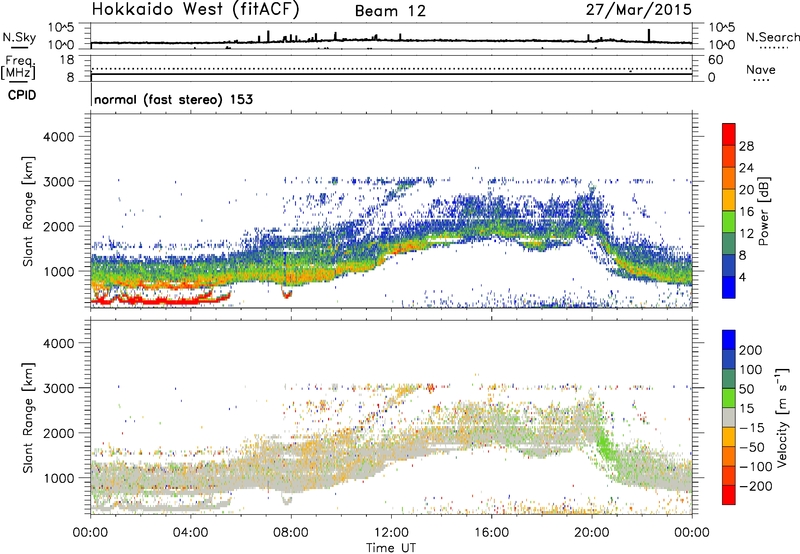Click the 'Freq. [MHz]' axis label

[x=19, y=67]
